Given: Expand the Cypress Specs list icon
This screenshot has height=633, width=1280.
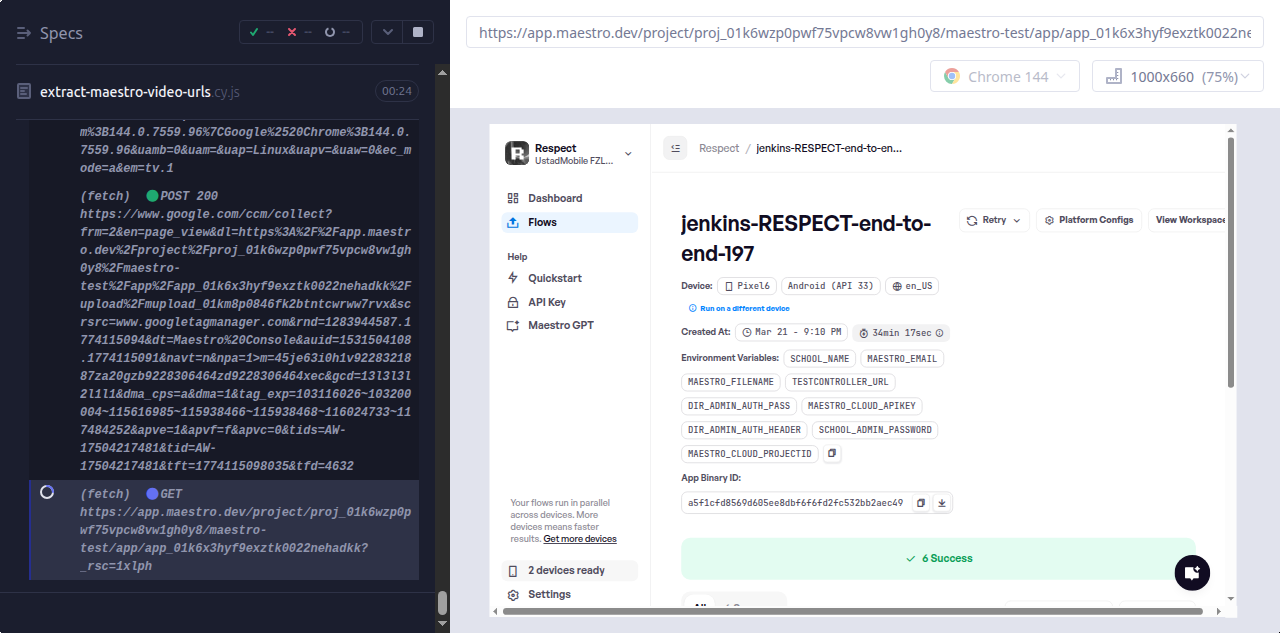Looking at the screenshot, I should point(24,33).
